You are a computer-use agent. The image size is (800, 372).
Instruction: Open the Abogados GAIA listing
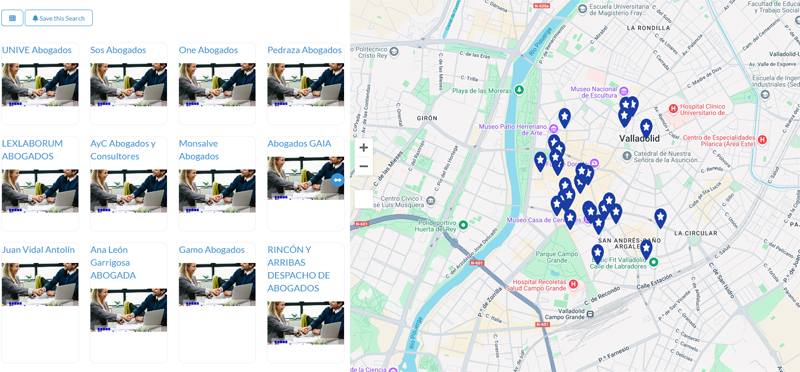[299, 143]
